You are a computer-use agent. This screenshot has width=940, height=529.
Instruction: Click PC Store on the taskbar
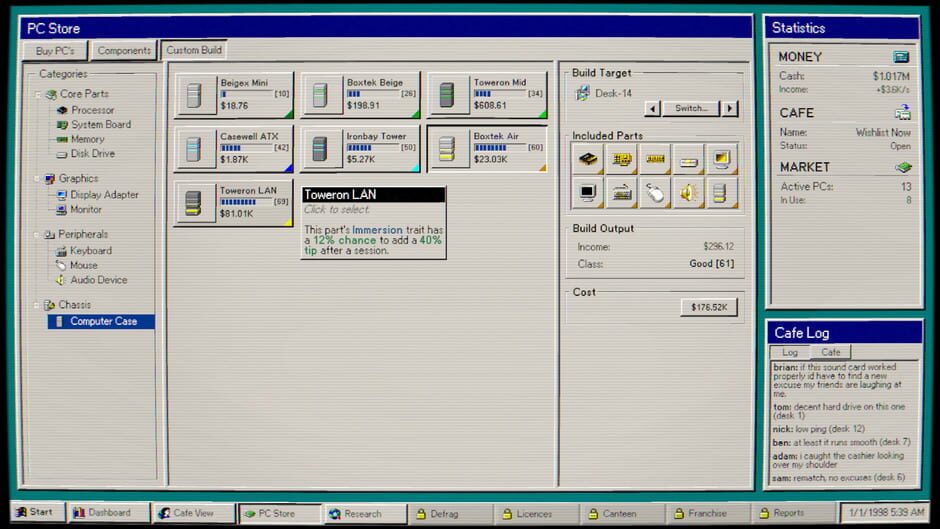pos(279,513)
